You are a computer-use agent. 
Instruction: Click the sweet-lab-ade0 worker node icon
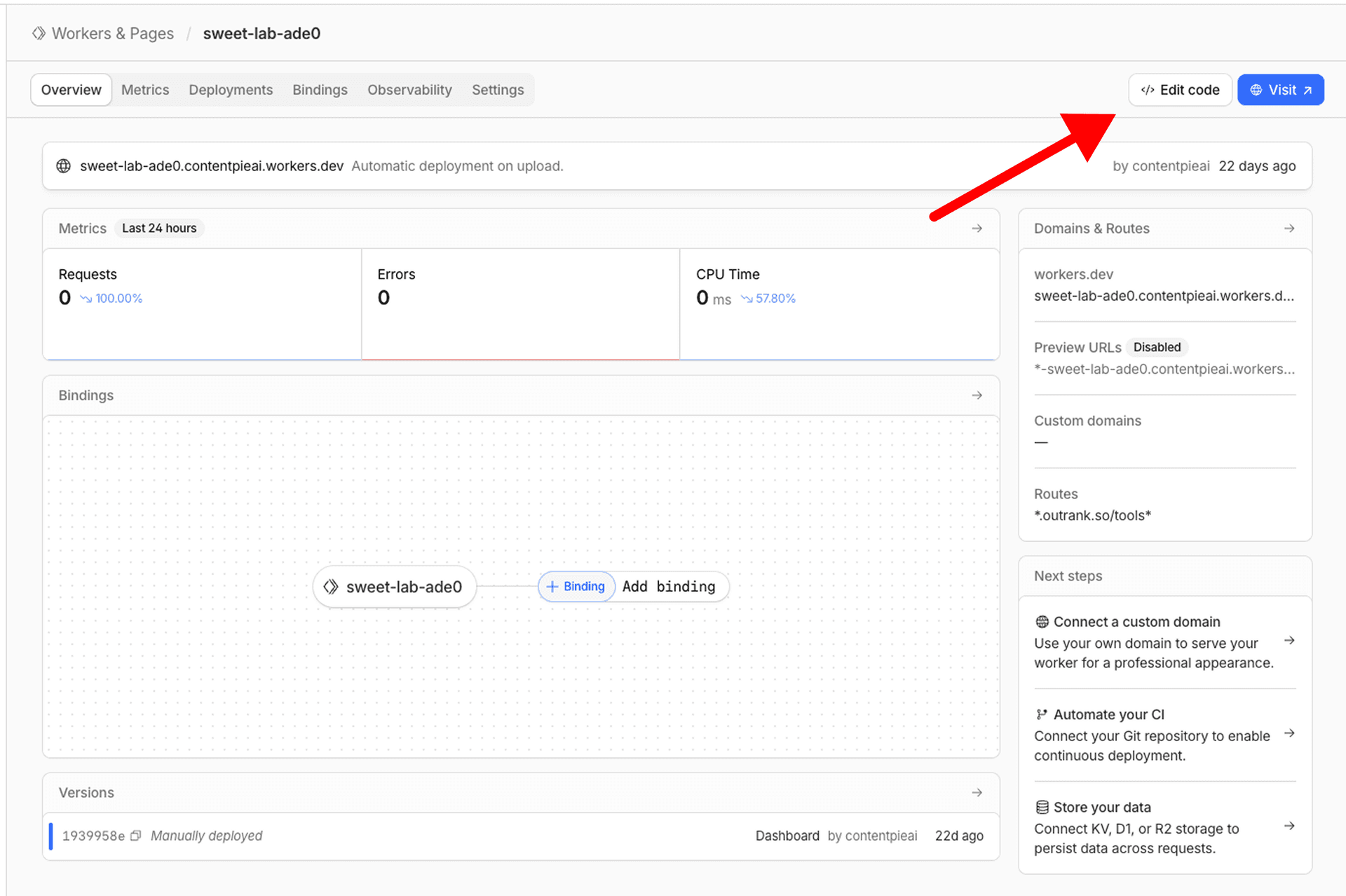click(330, 587)
